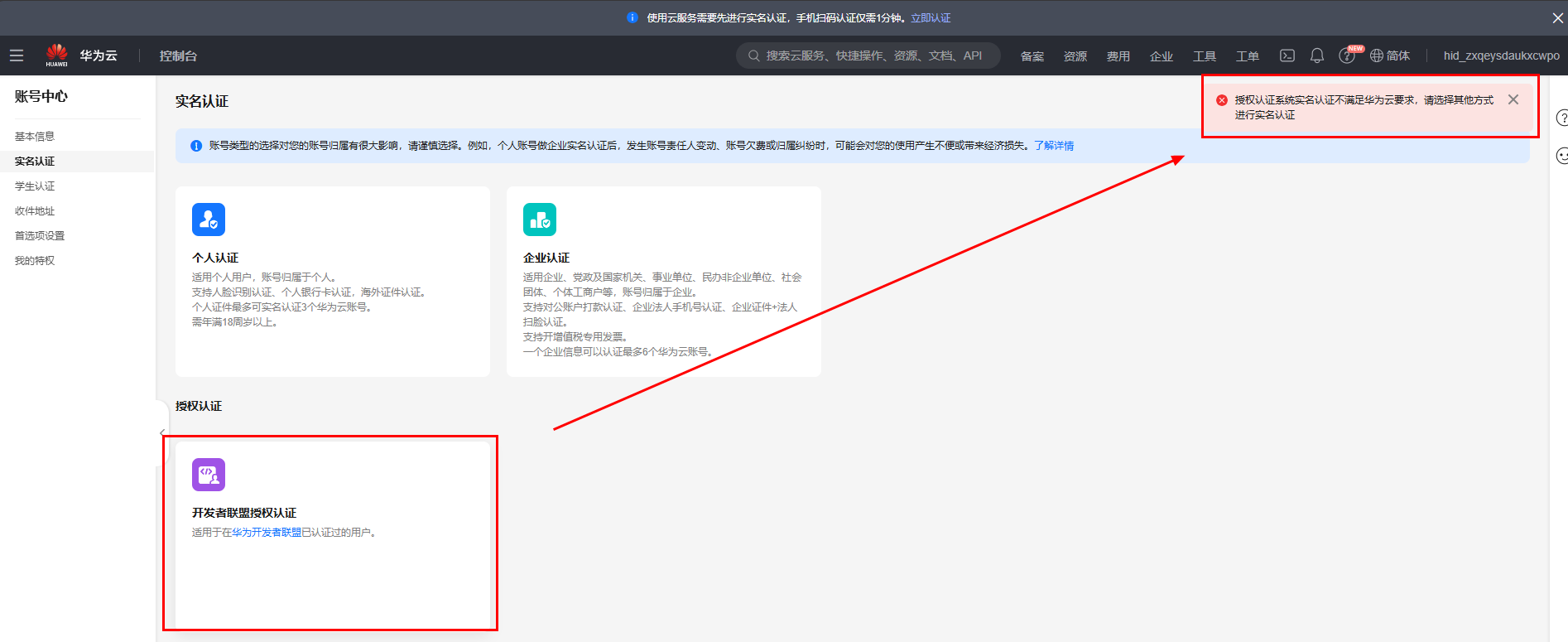
Task: Choose the 开发者联盟授权认证 card title
Action: [244, 513]
